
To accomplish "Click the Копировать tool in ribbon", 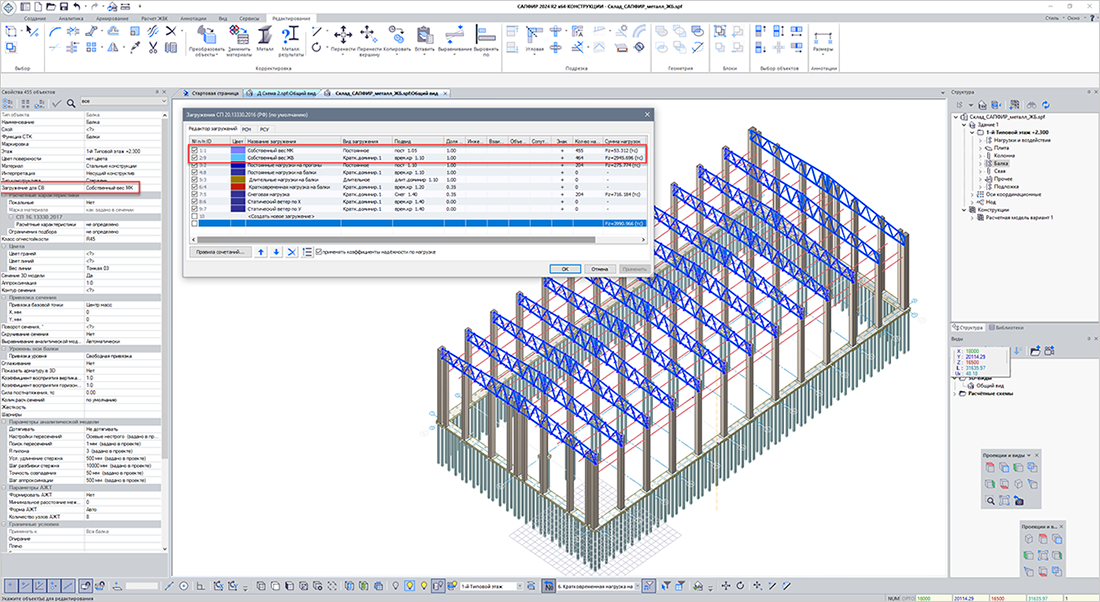I will 397,39.
